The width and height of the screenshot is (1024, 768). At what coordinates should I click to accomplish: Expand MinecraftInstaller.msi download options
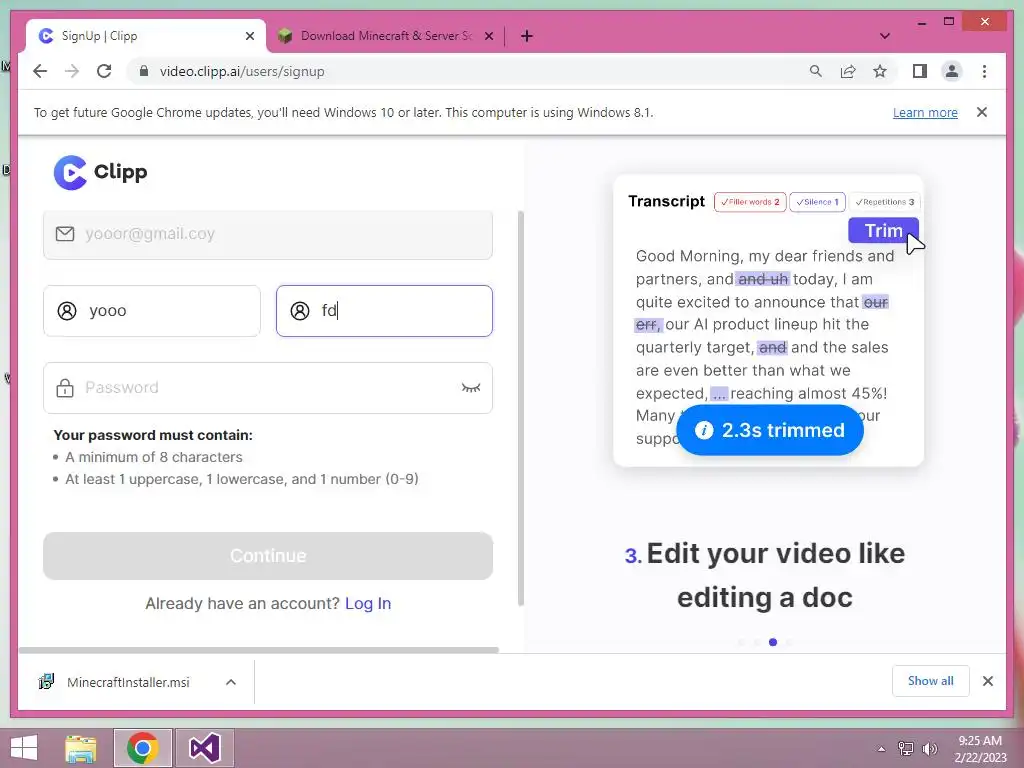[231, 682]
